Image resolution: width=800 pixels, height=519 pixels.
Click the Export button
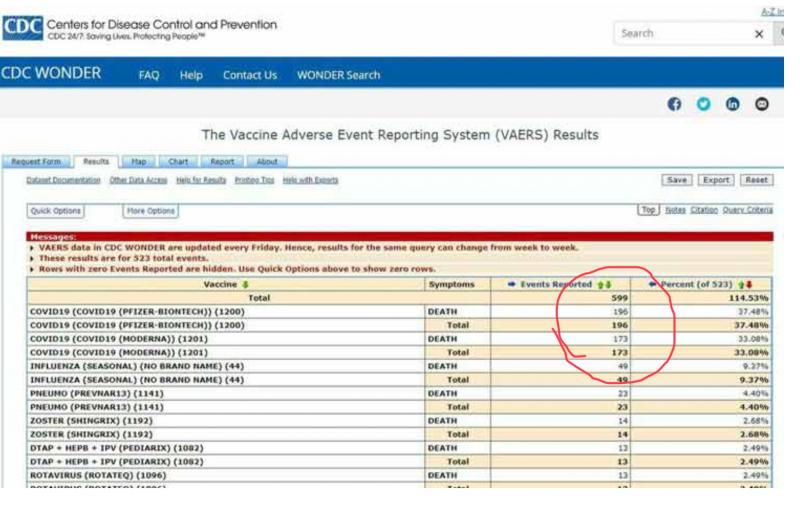coord(716,180)
